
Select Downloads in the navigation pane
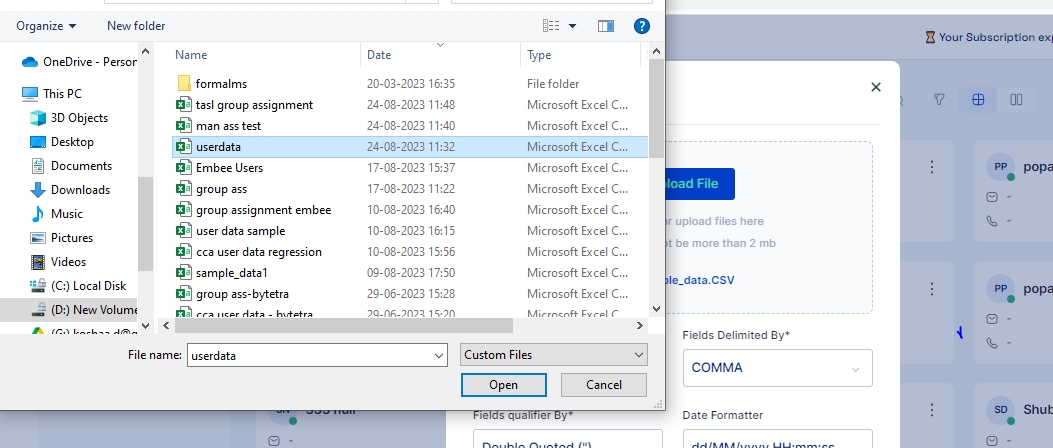point(80,190)
